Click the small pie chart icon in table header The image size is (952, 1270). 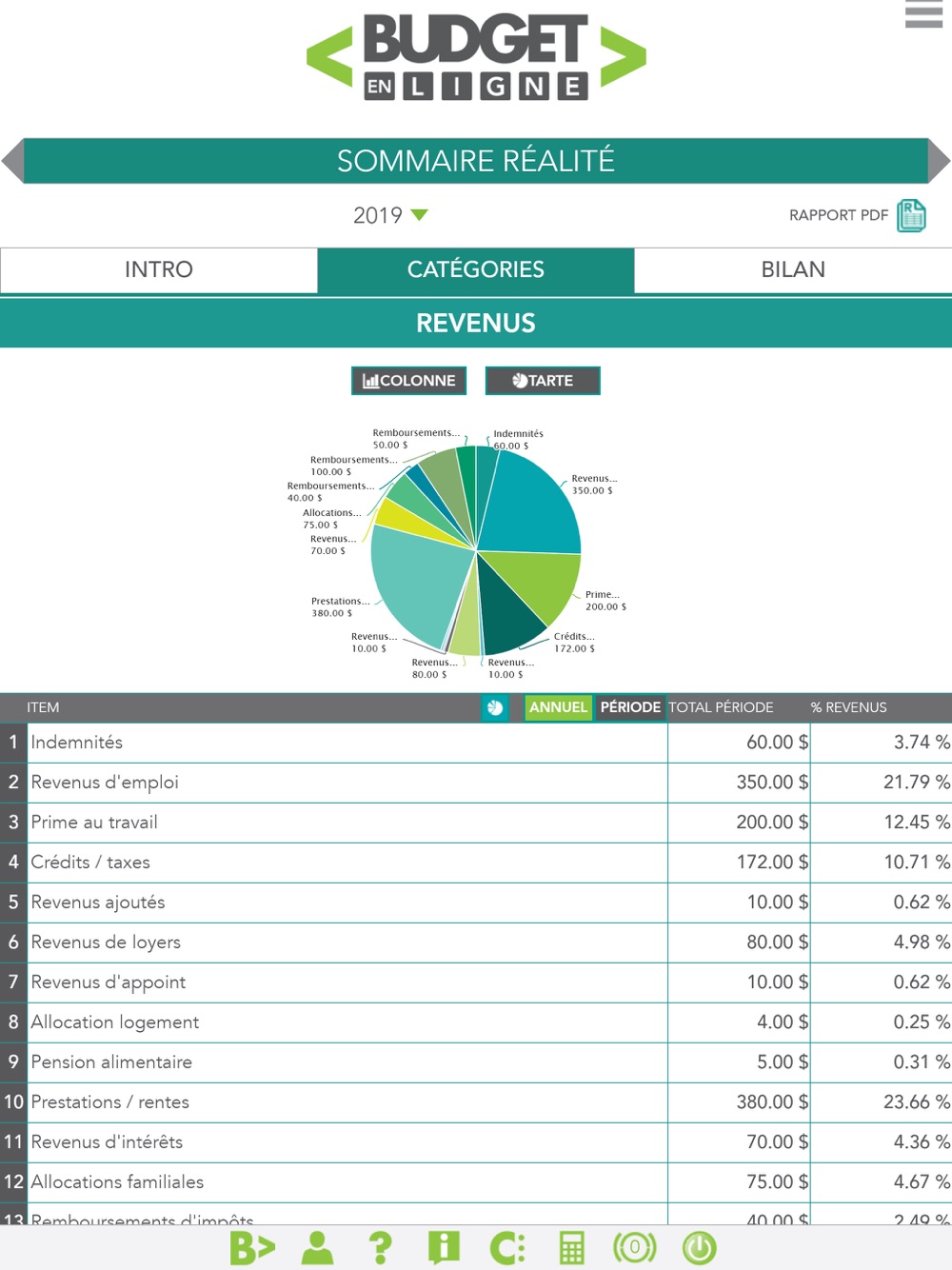tap(494, 707)
